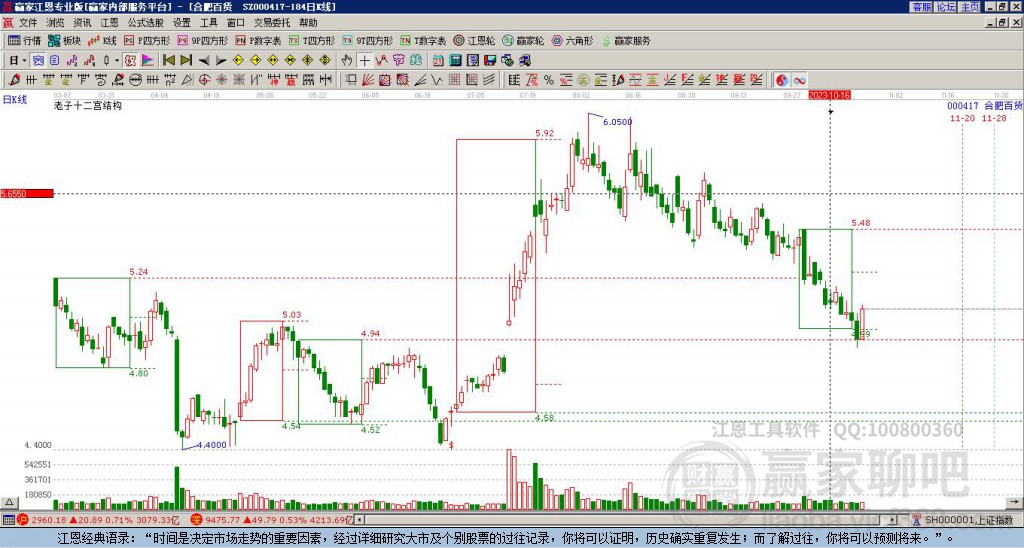This screenshot has width=1024, height=548.
Task: Open the 客服 customer service link
Action: 922,7
